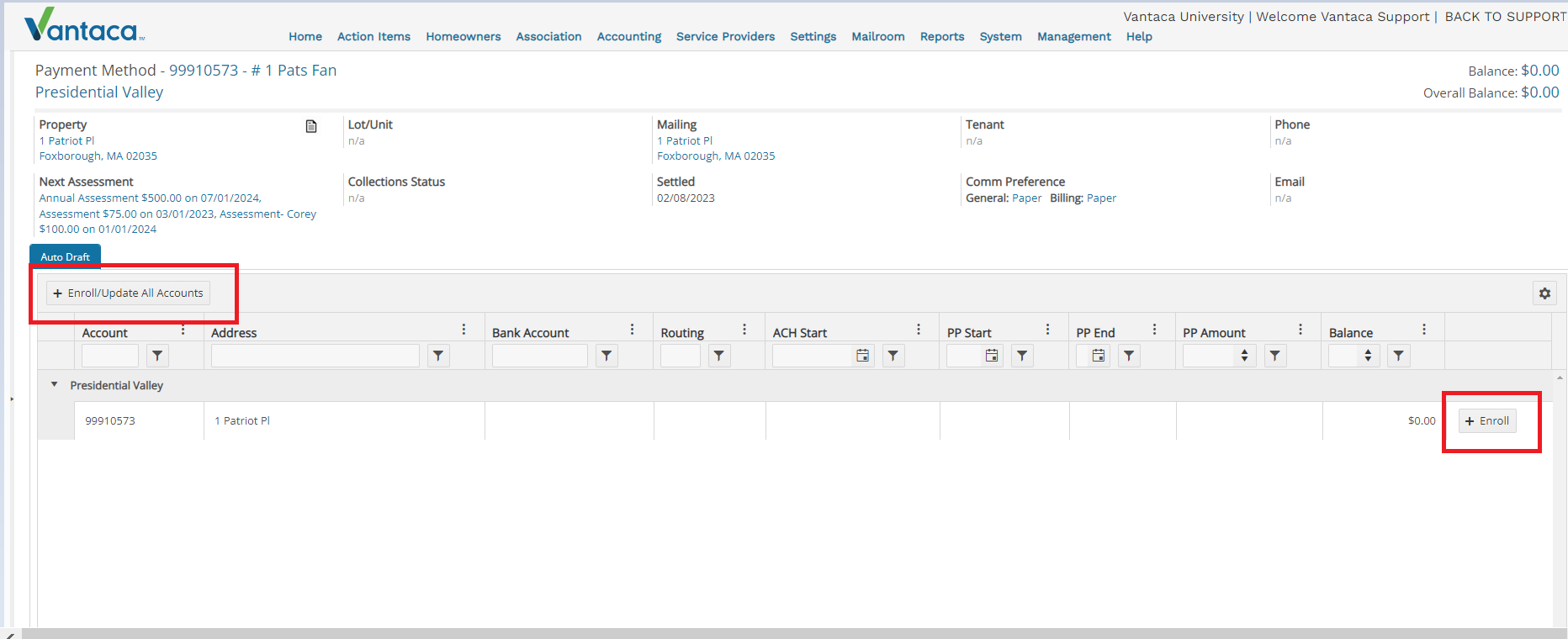This screenshot has height=639, width=1568.
Task: Open the Accounting menu
Action: 629,37
